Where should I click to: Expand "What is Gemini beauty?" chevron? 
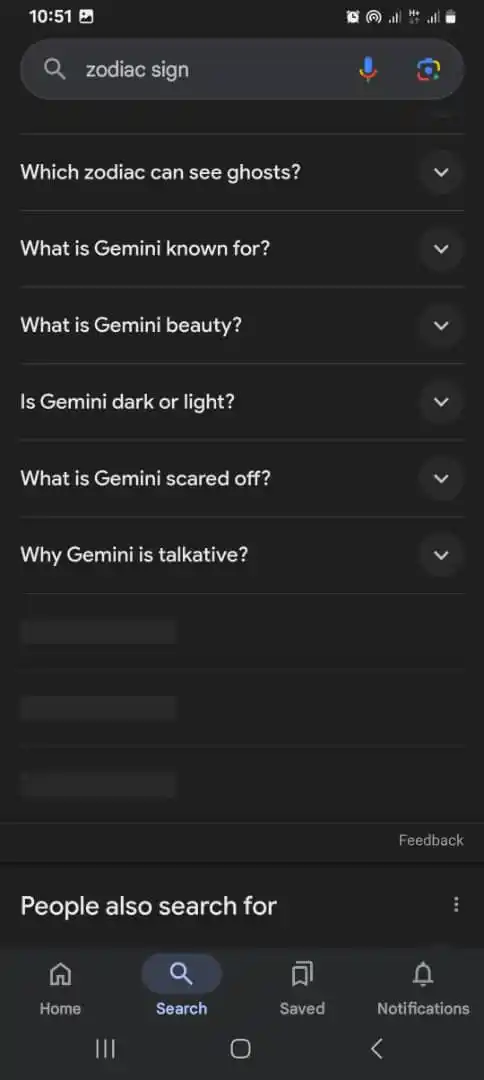pyautogui.click(x=441, y=325)
